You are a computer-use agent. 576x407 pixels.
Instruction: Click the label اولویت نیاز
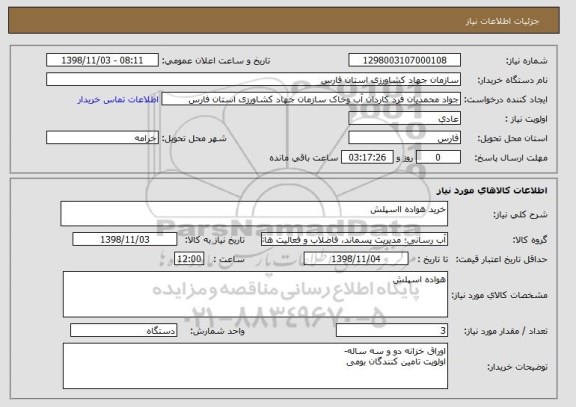pos(526,119)
